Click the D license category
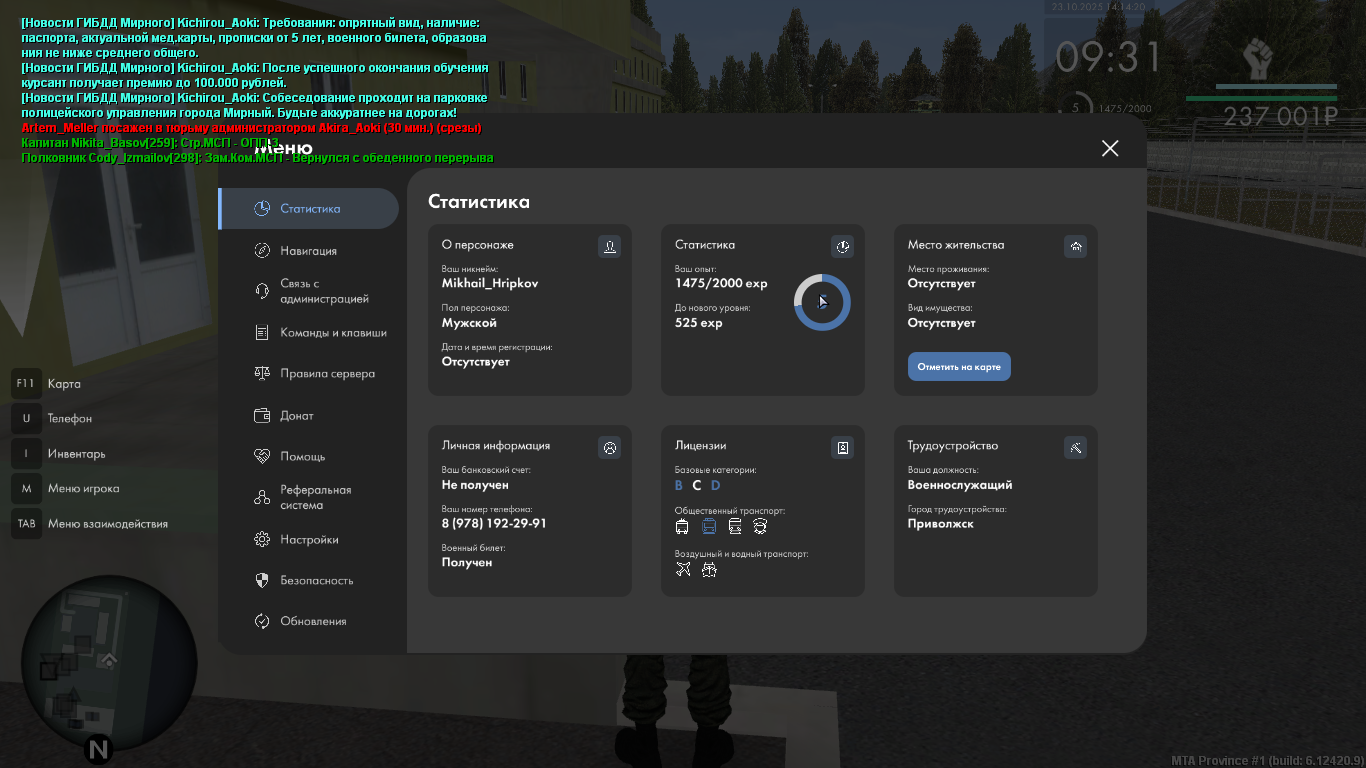This screenshot has width=1366, height=768. point(715,486)
